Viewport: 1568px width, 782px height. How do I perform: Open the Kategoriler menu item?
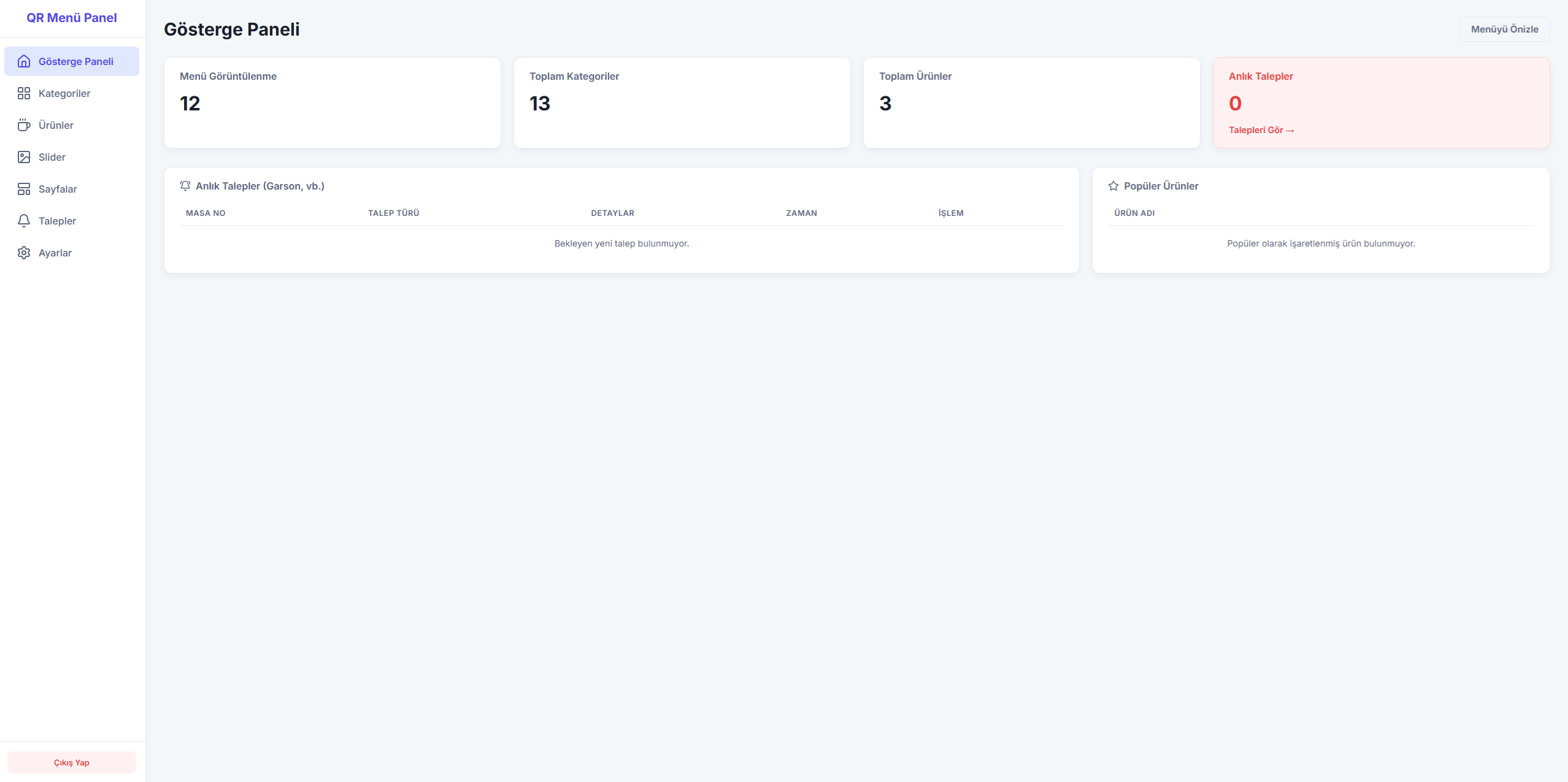[x=64, y=93]
